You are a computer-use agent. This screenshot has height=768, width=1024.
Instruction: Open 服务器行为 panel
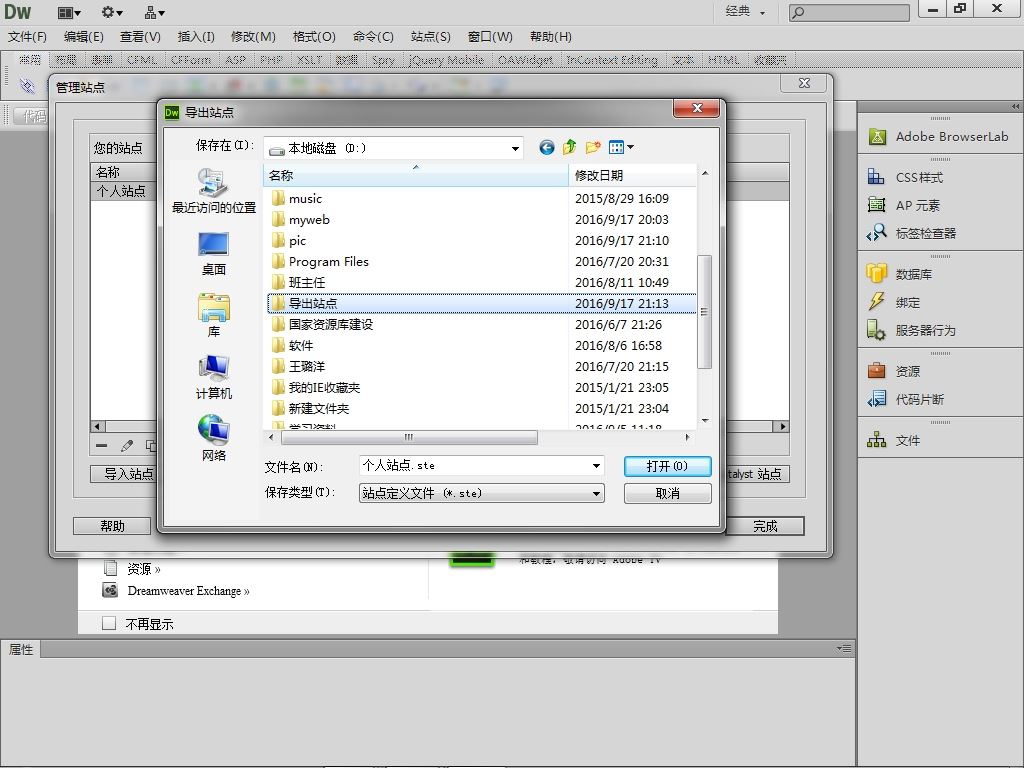(912, 330)
